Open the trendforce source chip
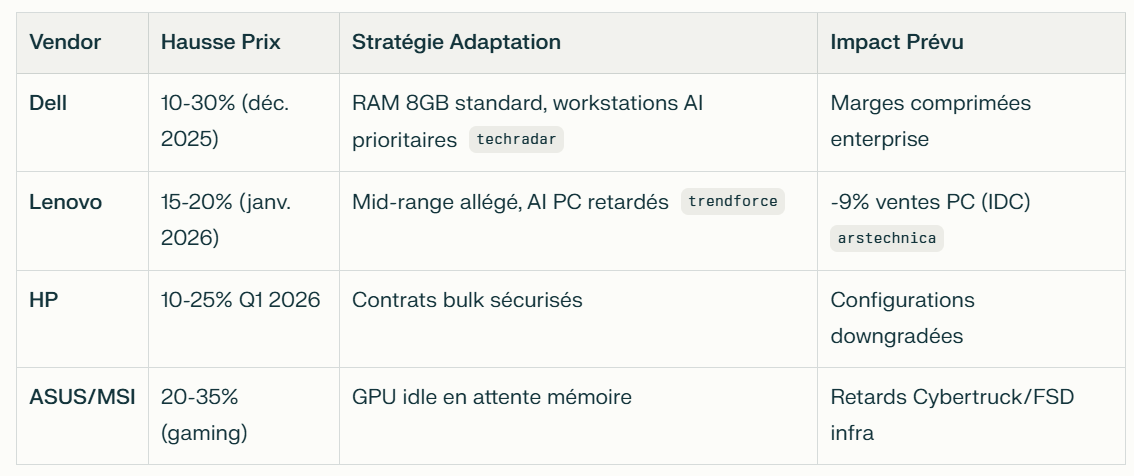 point(733,202)
